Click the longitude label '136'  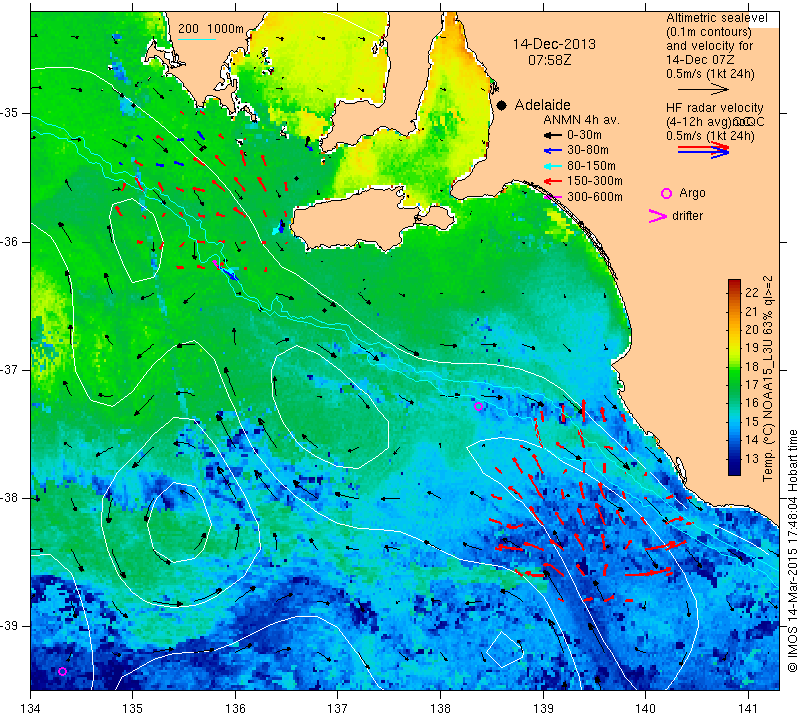point(235,709)
